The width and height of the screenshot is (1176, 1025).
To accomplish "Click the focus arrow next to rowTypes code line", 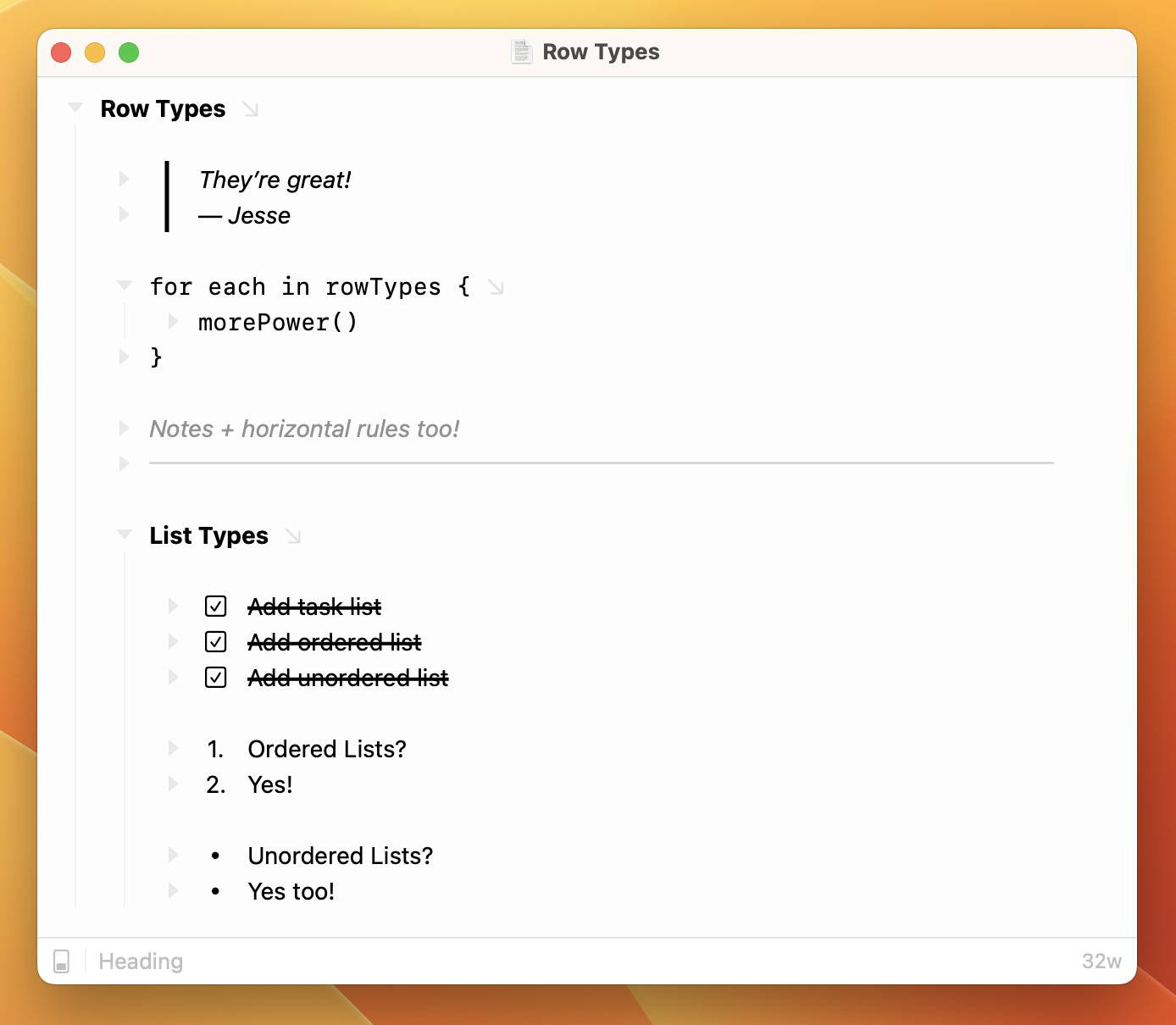I will pos(496,288).
